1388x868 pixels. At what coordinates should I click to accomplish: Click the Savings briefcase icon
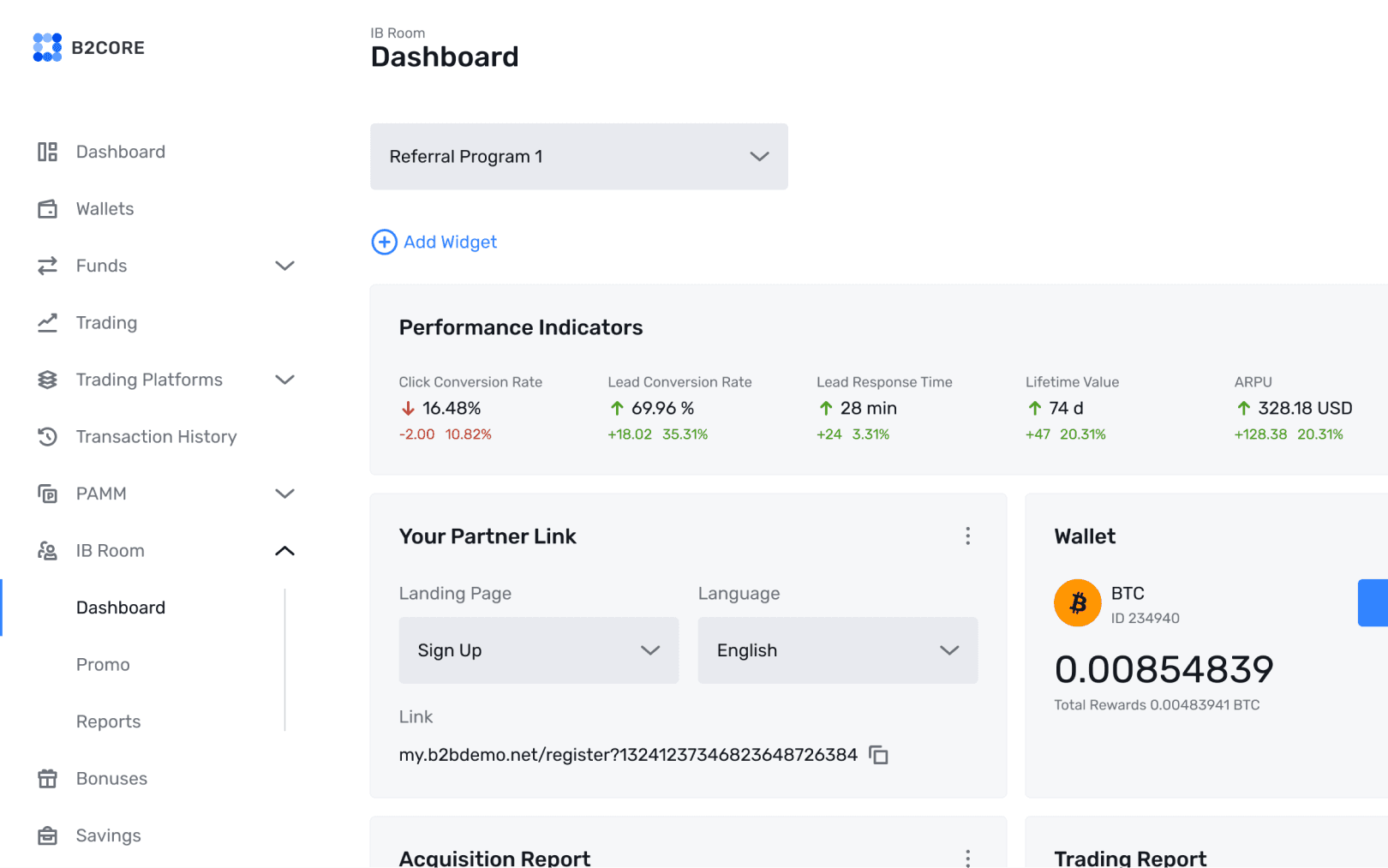tap(47, 835)
